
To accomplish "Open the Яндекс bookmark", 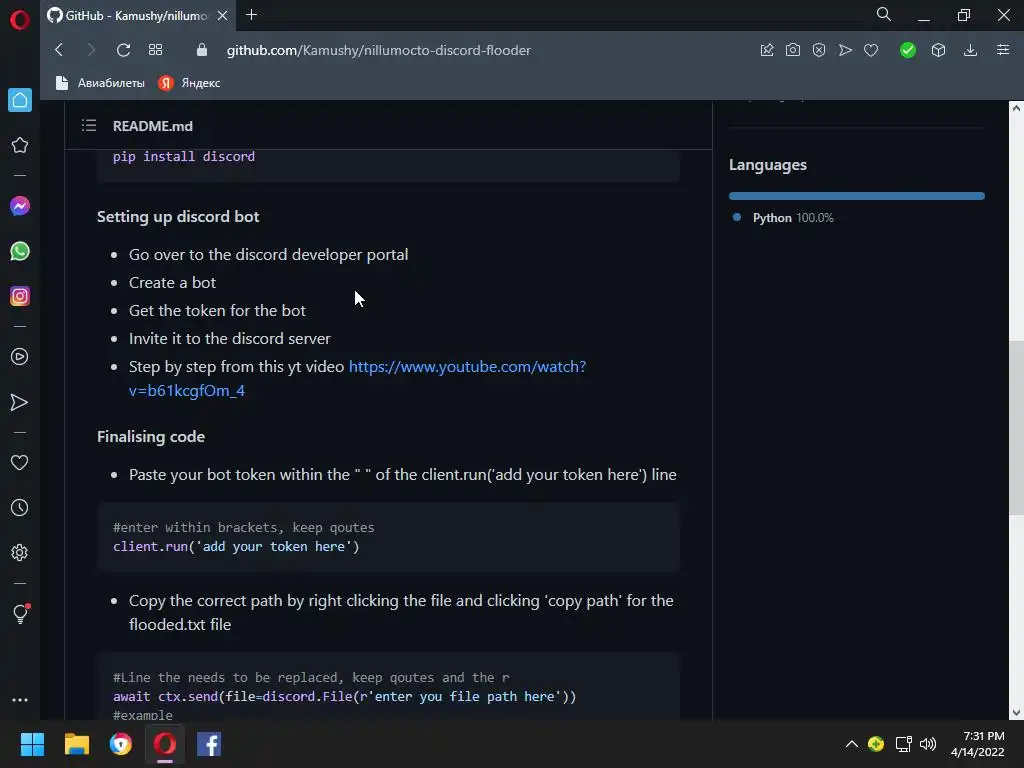I will pos(189,83).
